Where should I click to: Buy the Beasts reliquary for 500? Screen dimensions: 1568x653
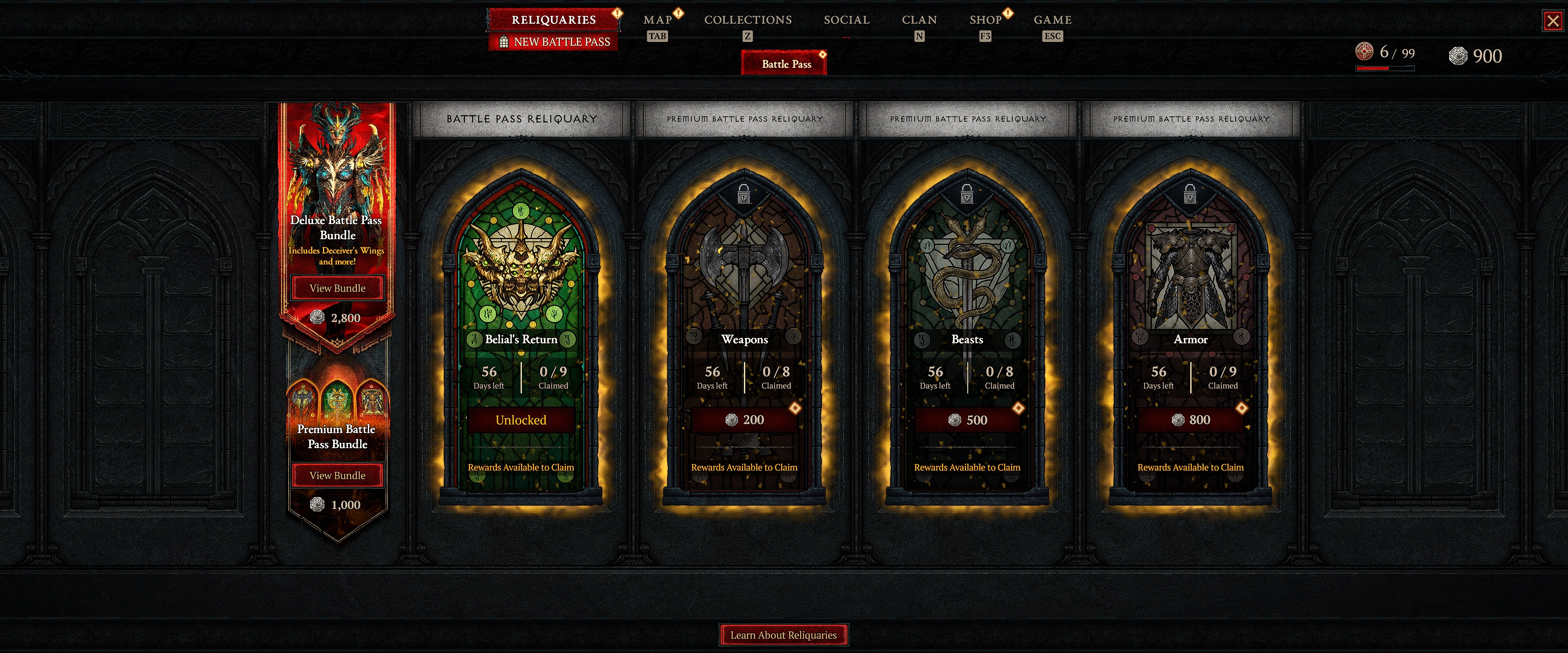coord(967,419)
